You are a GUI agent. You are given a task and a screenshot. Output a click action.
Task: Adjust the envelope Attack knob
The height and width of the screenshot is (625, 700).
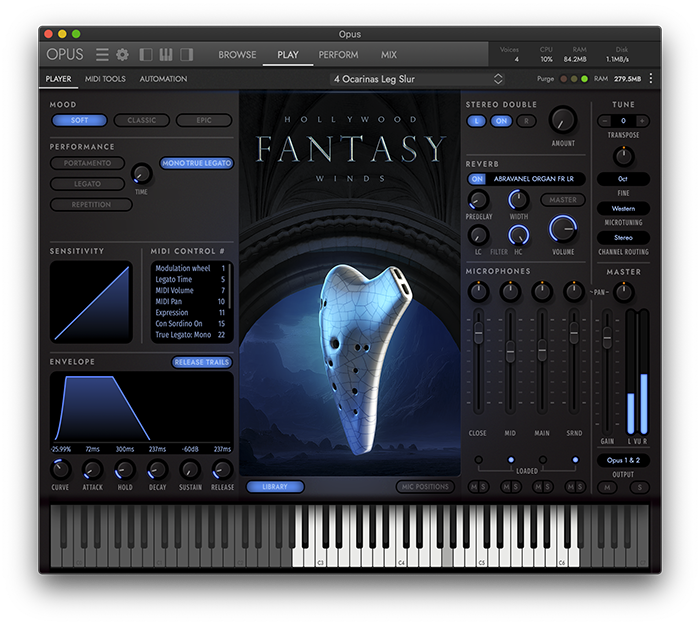click(x=92, y=469)
